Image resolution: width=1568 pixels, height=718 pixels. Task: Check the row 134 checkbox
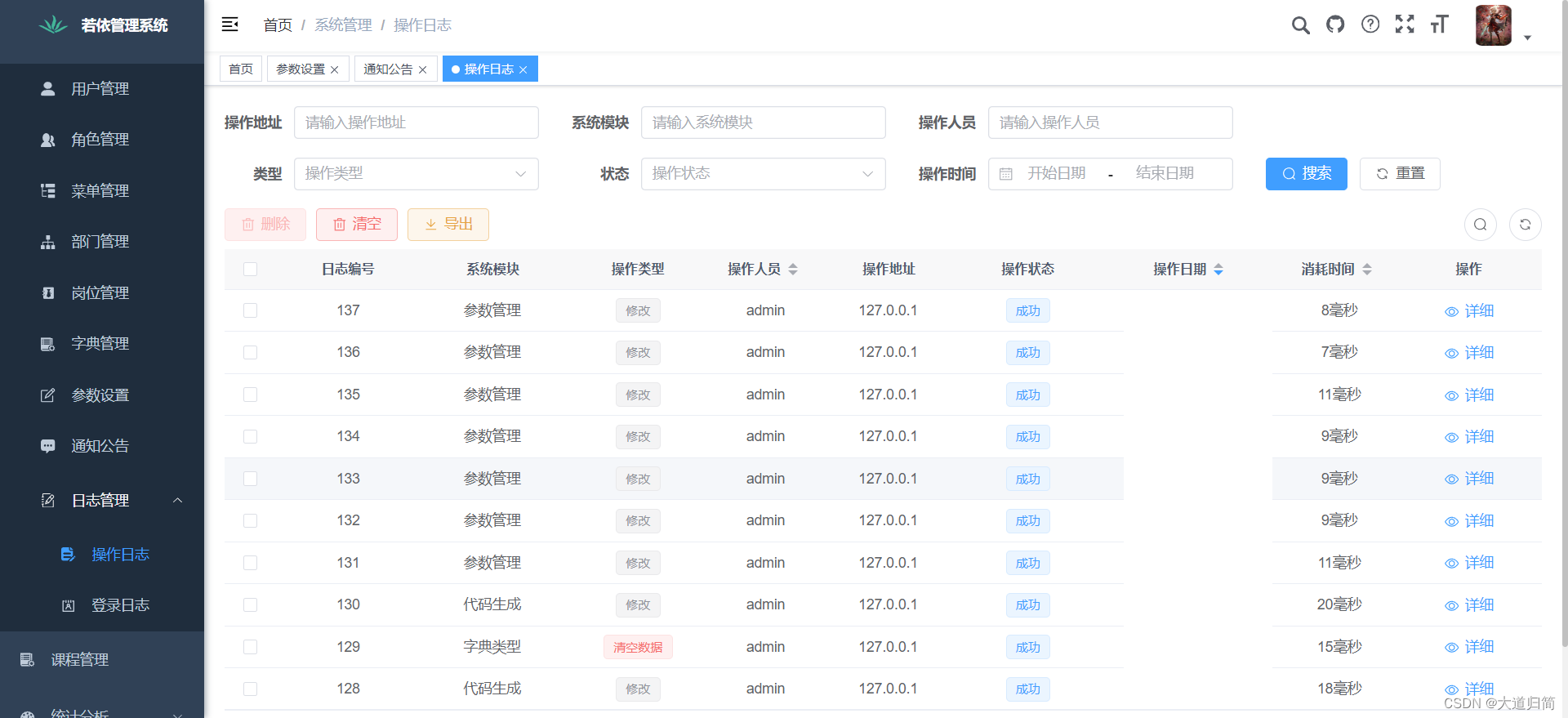[251, 437]
